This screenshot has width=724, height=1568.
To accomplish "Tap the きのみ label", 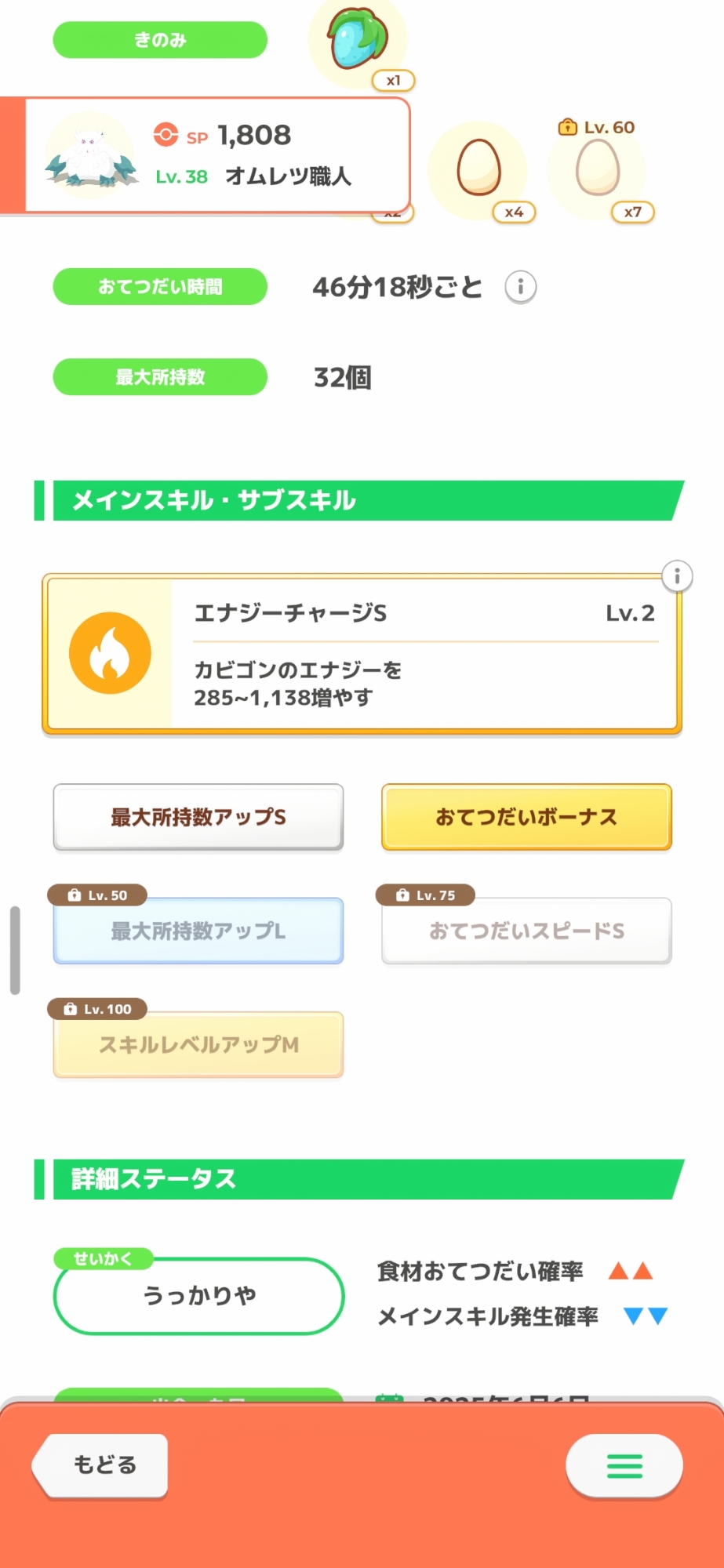I will click(x=160, y=40).
